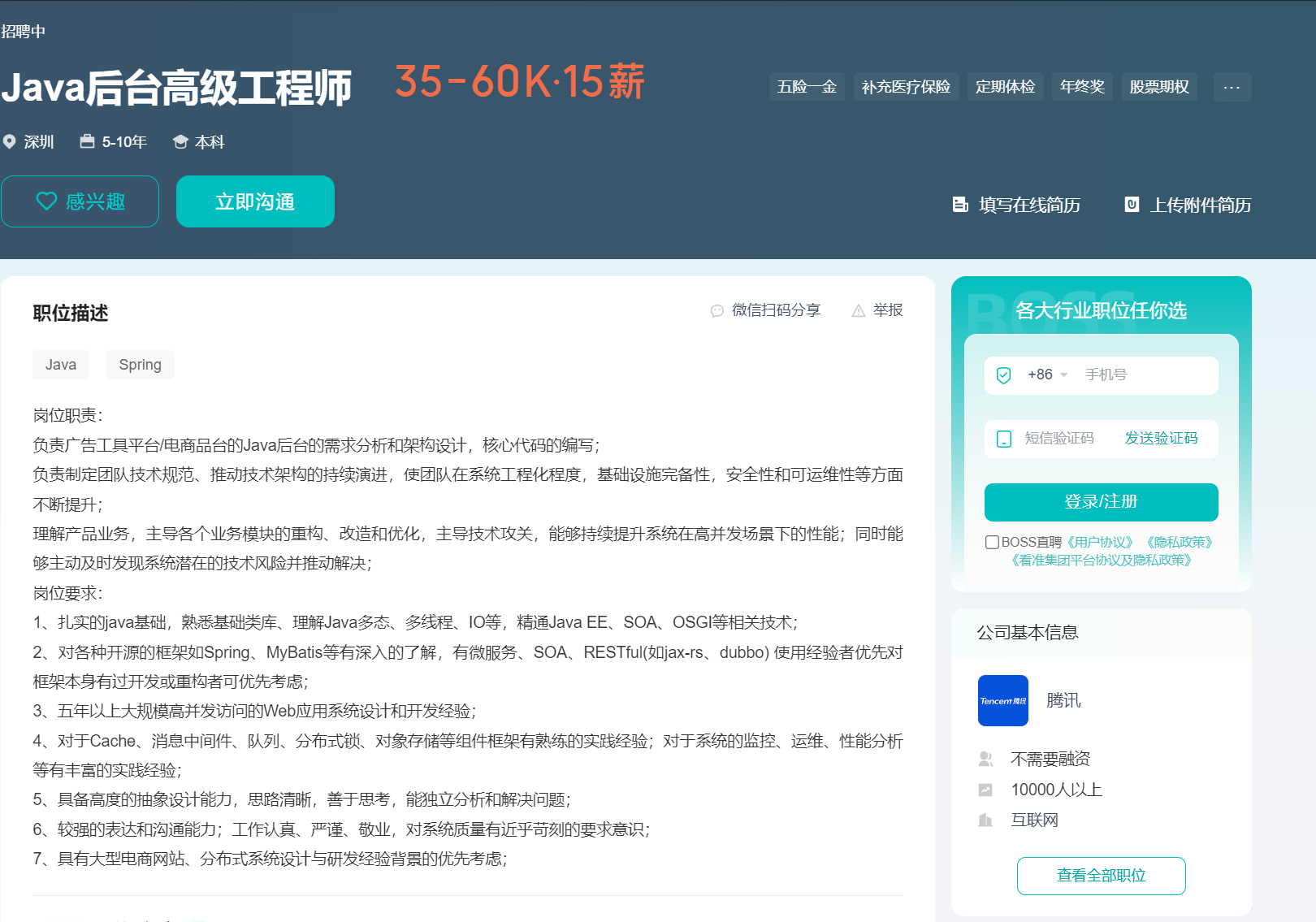Click the warning triangle report icon
1316x922 pixels.
(x=858, y=311)
